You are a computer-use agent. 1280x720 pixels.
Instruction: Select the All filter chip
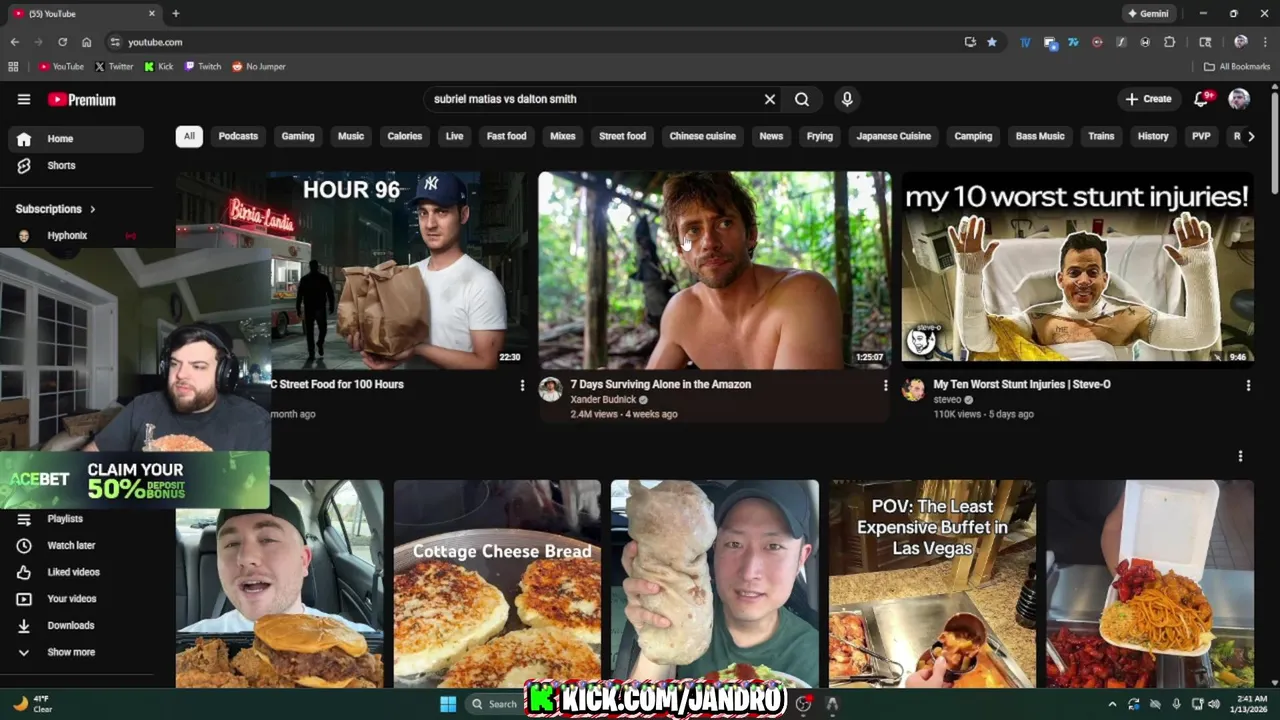coord(189,136)
